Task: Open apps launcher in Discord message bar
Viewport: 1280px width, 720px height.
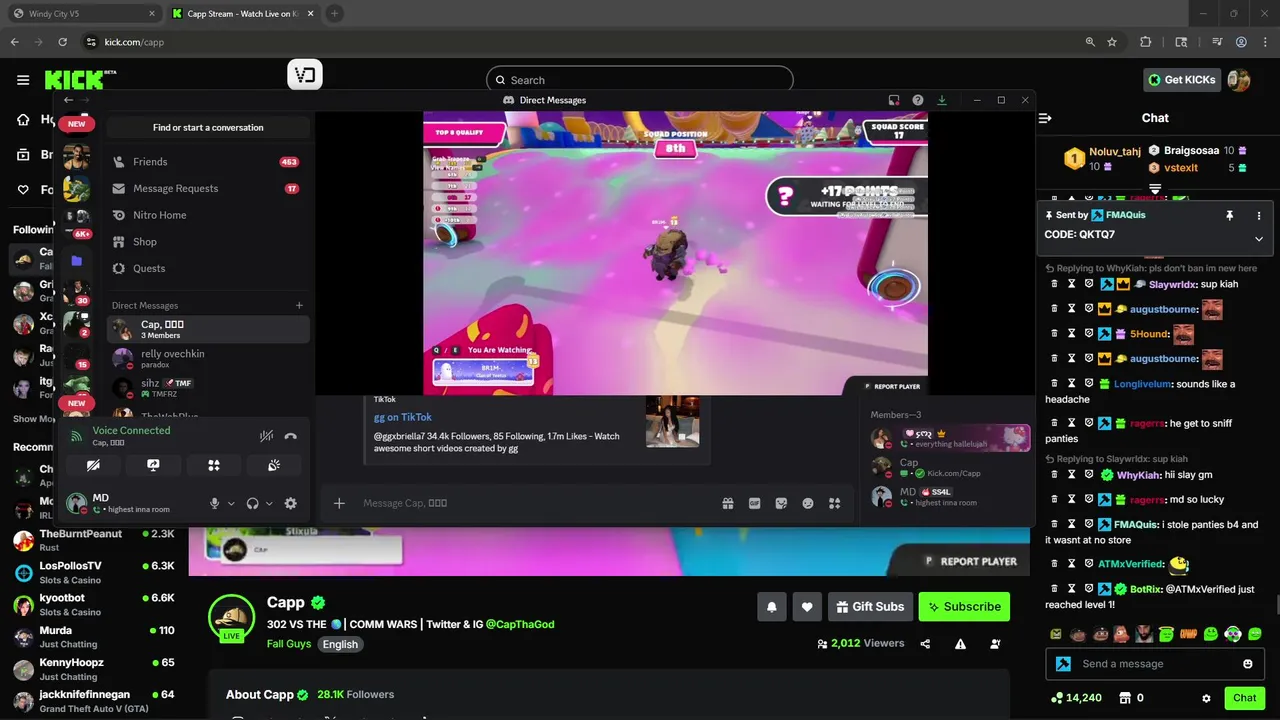Action: (834, 503)
